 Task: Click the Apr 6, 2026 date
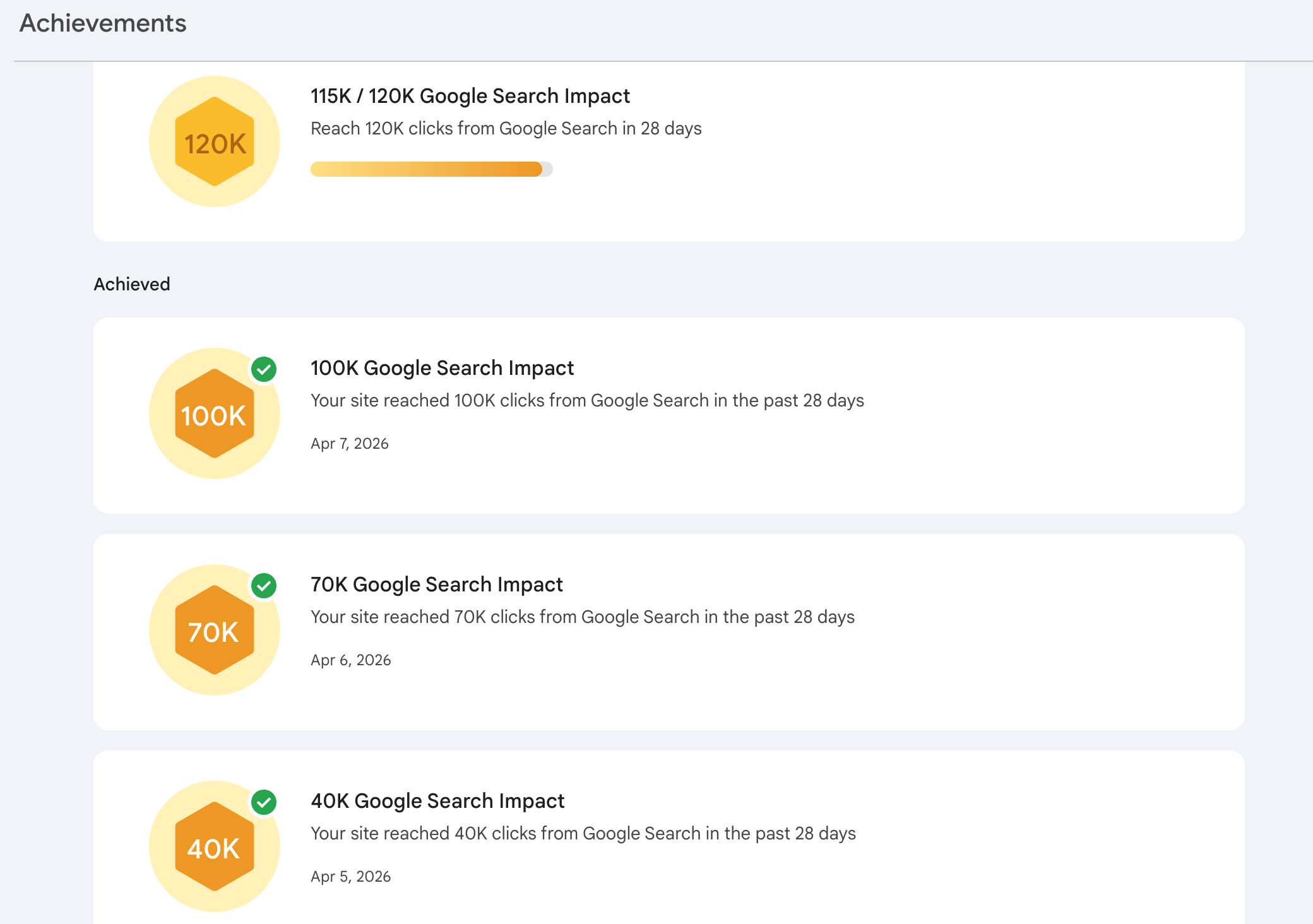[x=350, y=660]
